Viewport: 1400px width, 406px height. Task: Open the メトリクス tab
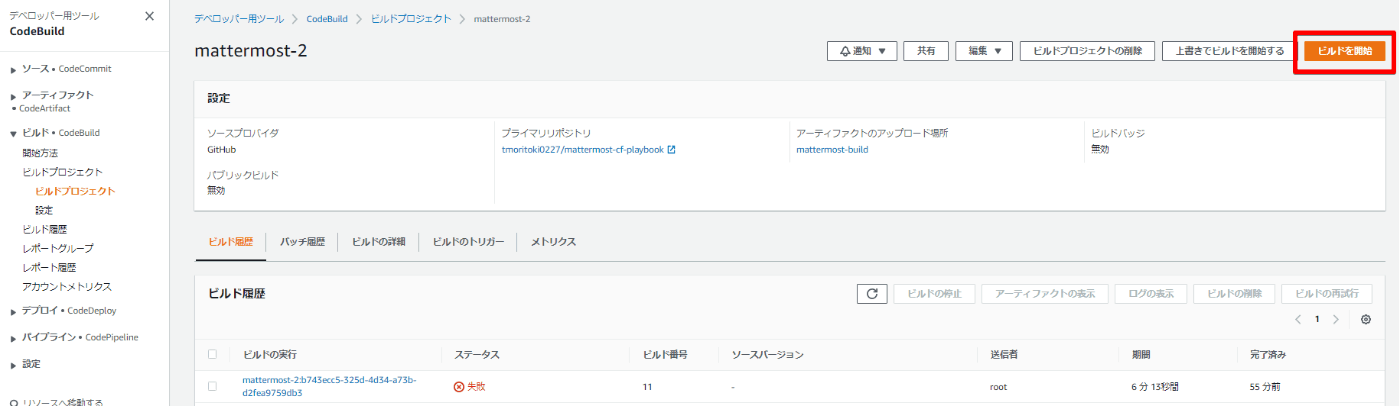coord(553,242)
